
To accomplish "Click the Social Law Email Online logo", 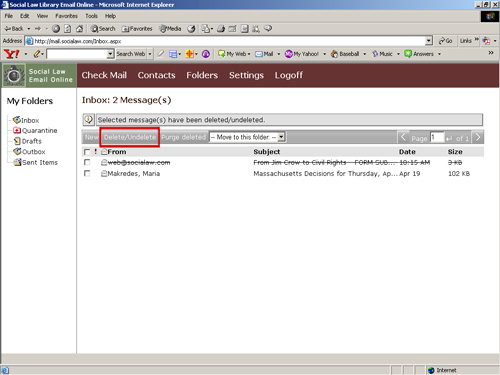I will (39, 75).
